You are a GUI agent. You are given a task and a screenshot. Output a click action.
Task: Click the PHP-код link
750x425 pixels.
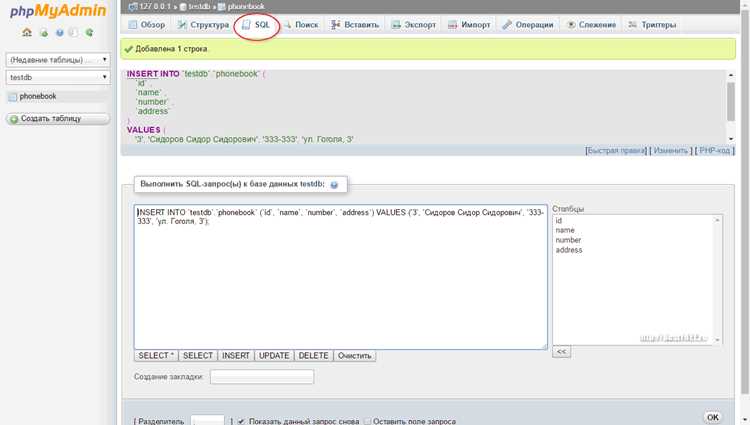[715, 151]
